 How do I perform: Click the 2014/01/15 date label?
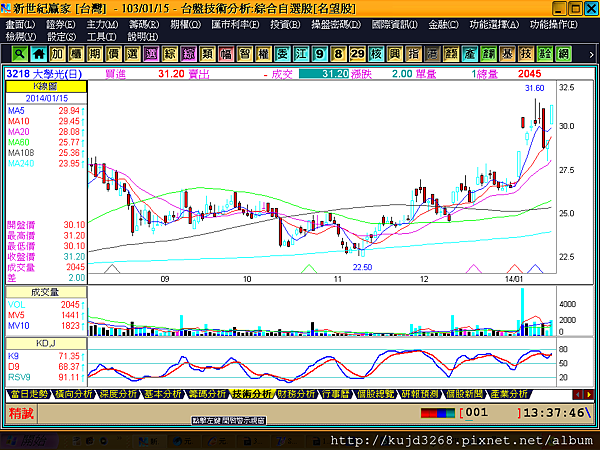coord(47,98)
